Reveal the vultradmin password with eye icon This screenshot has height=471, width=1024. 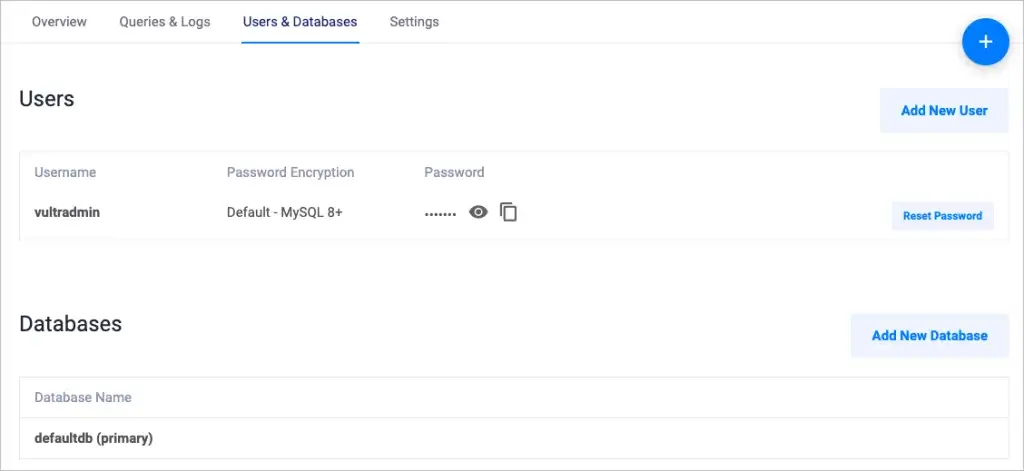[479, 212]
